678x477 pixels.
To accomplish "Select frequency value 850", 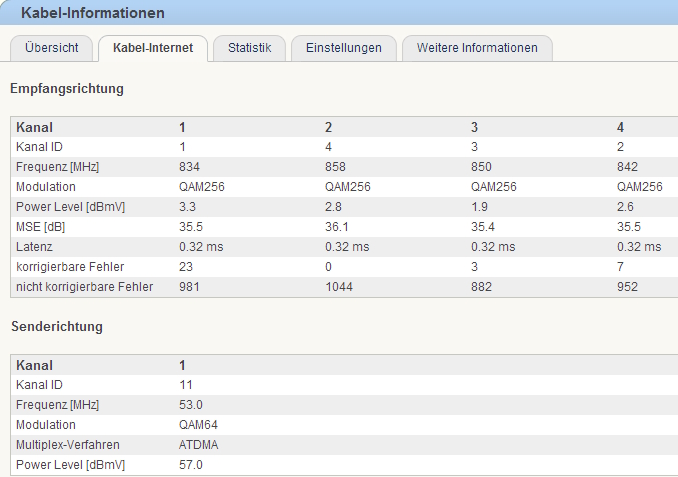I will 481,167.
